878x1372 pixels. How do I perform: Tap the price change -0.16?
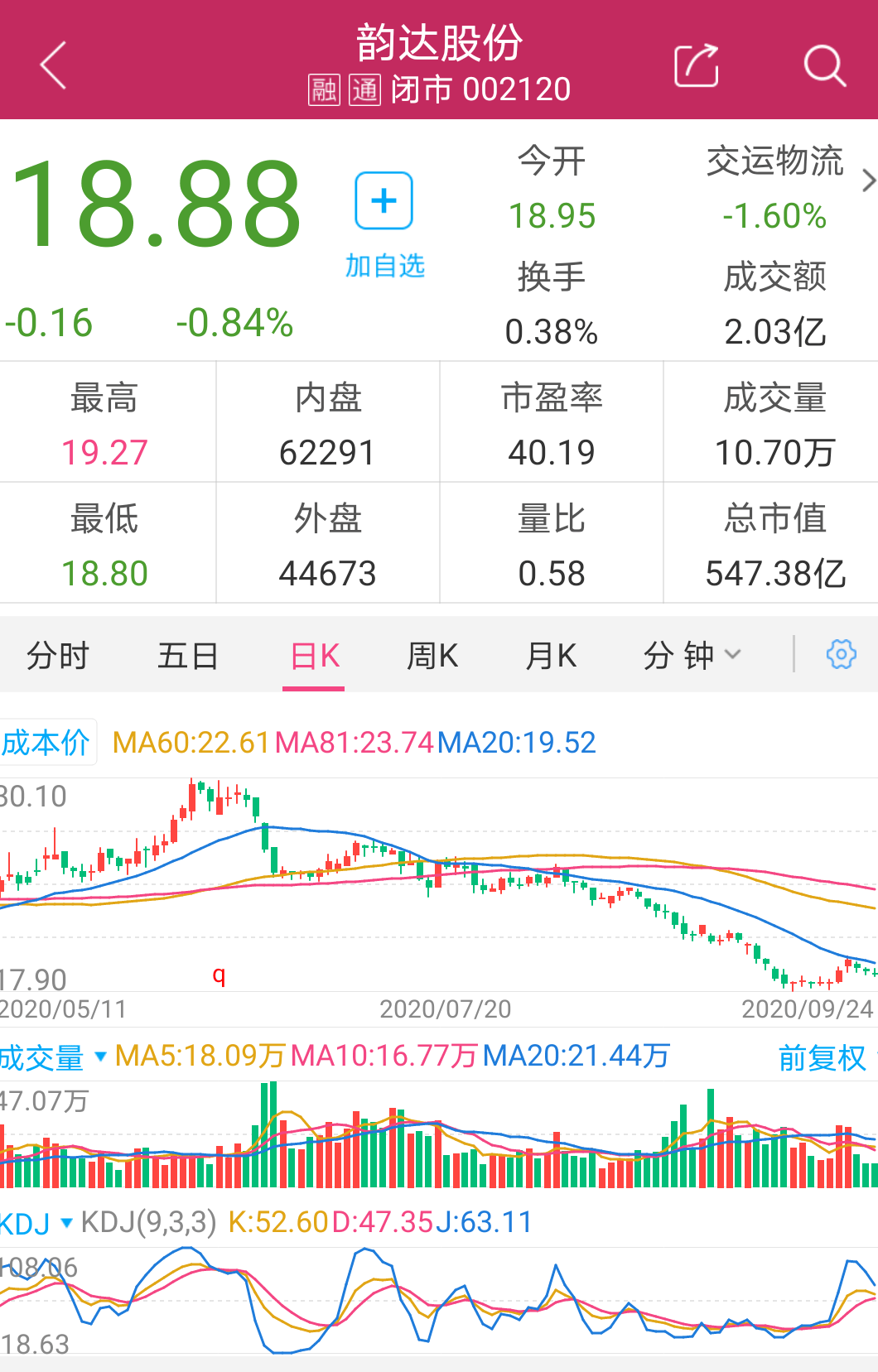click(49, 322)
